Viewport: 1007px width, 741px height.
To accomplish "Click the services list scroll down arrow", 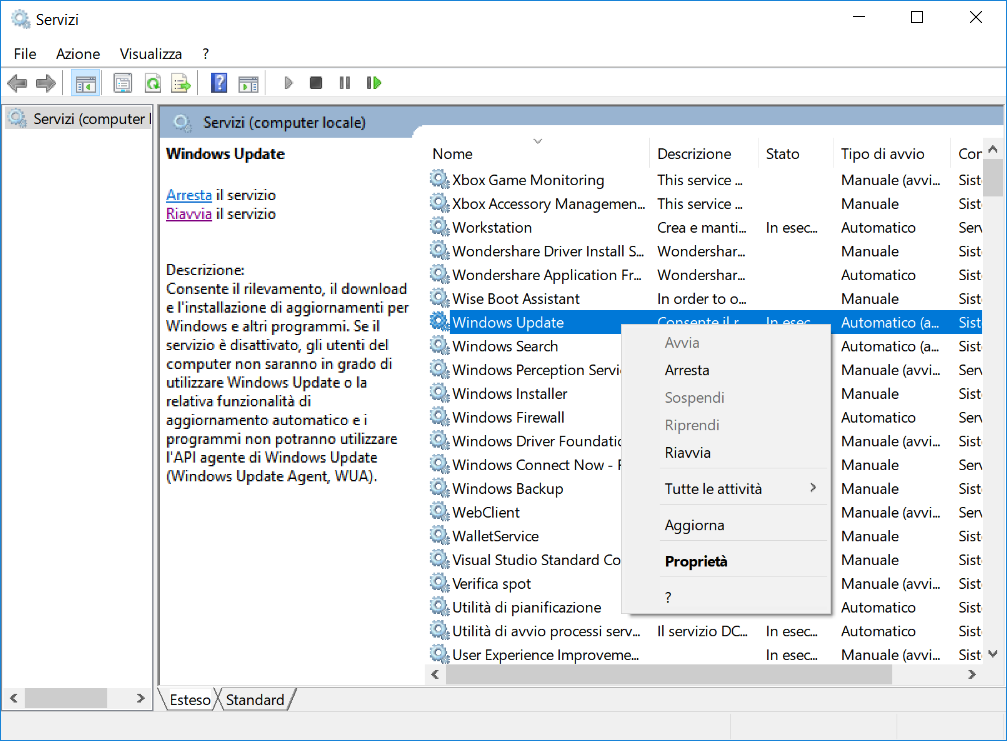I will click(x=993, y=654).
